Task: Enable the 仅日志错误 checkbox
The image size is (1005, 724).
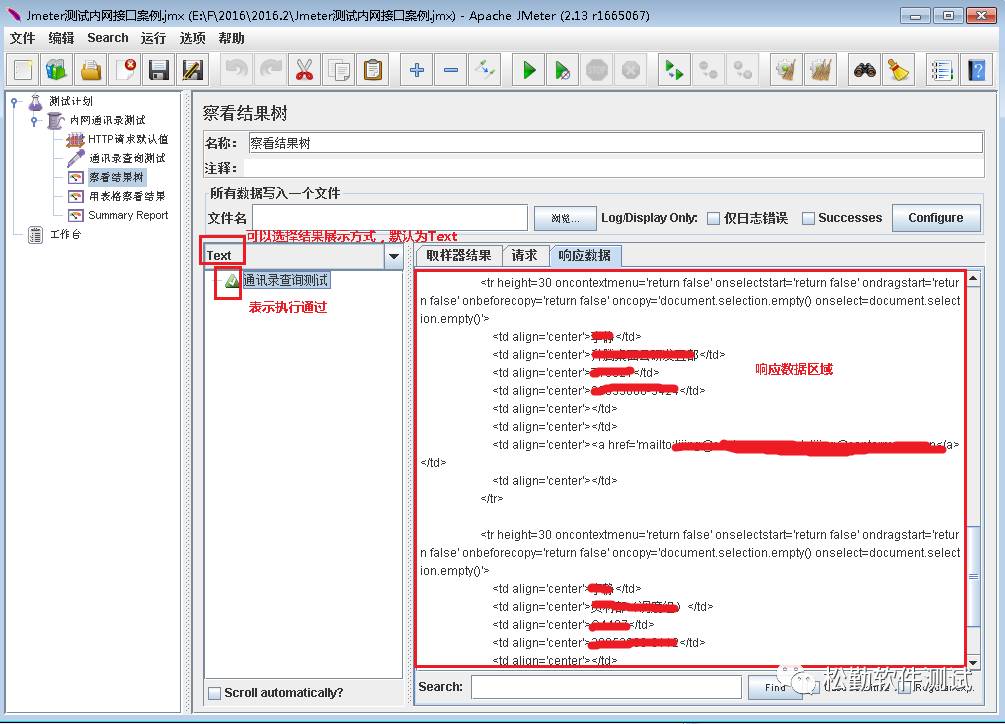Action: [713, 218]
